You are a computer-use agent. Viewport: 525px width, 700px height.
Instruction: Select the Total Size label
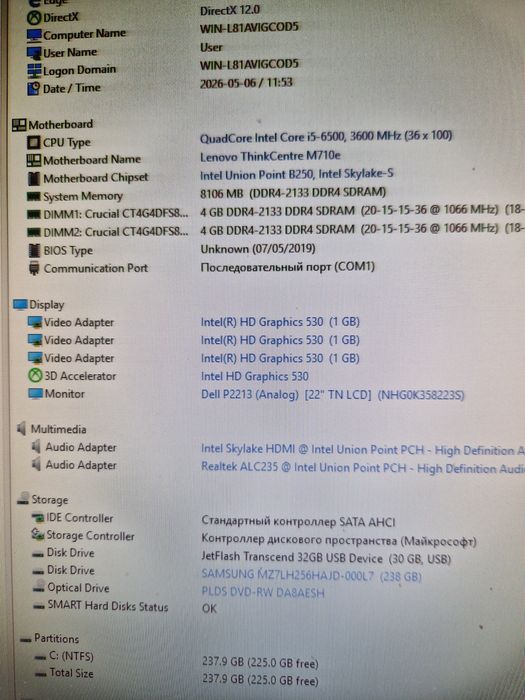71,673
